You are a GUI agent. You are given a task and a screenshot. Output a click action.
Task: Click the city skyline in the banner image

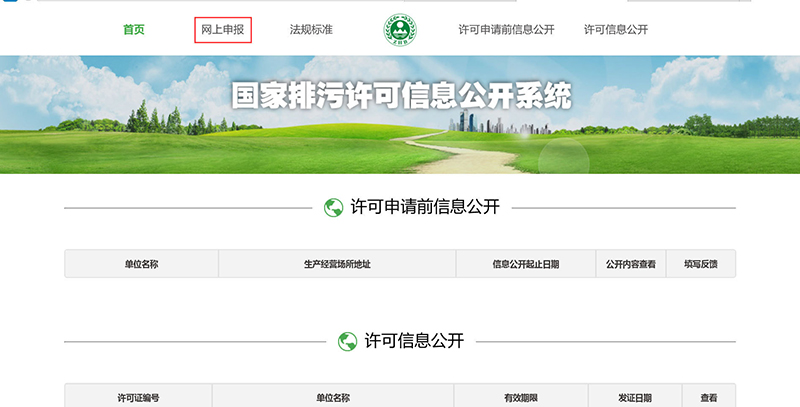point(492,124)
